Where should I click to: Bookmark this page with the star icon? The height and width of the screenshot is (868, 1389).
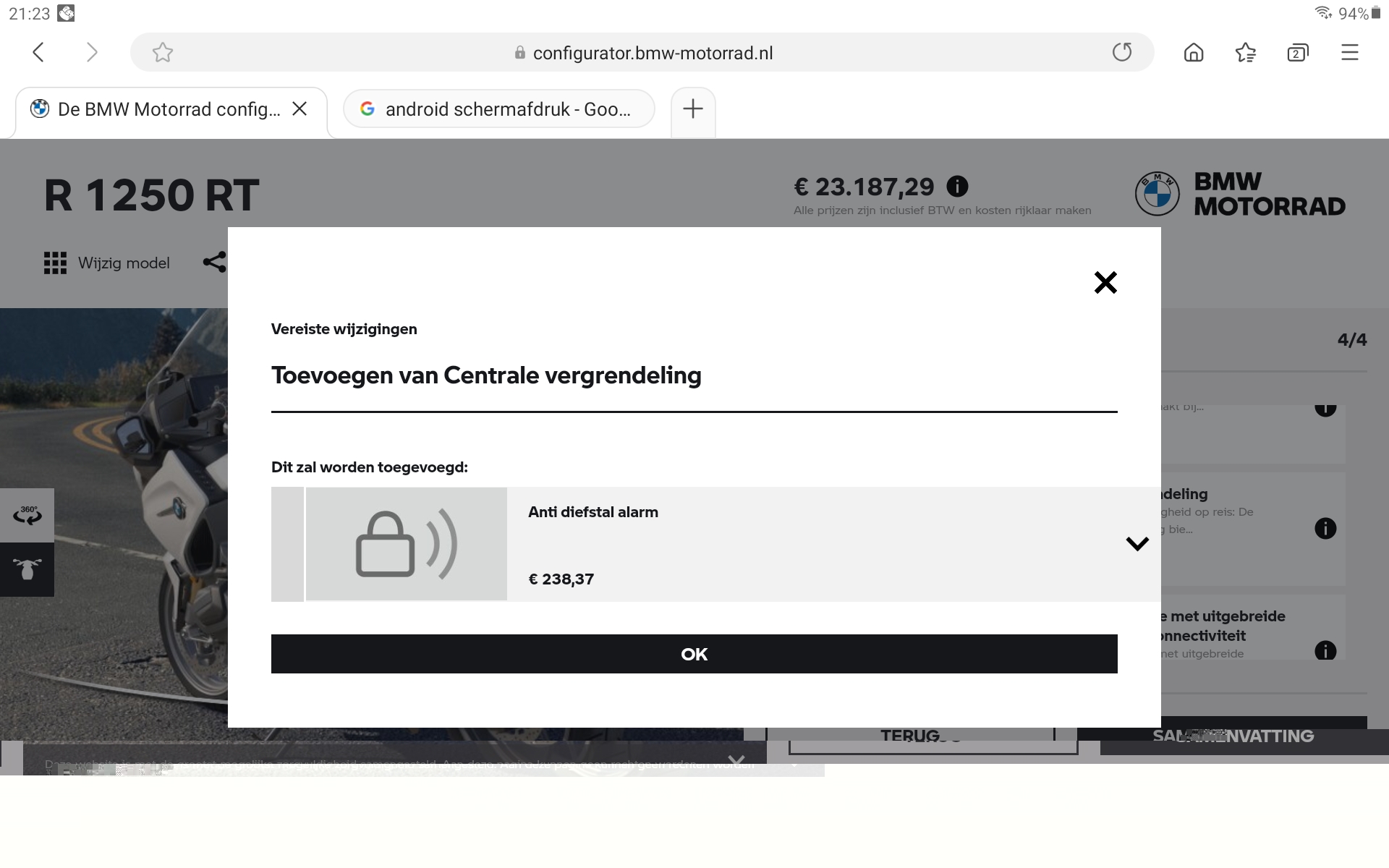point(163,52)
